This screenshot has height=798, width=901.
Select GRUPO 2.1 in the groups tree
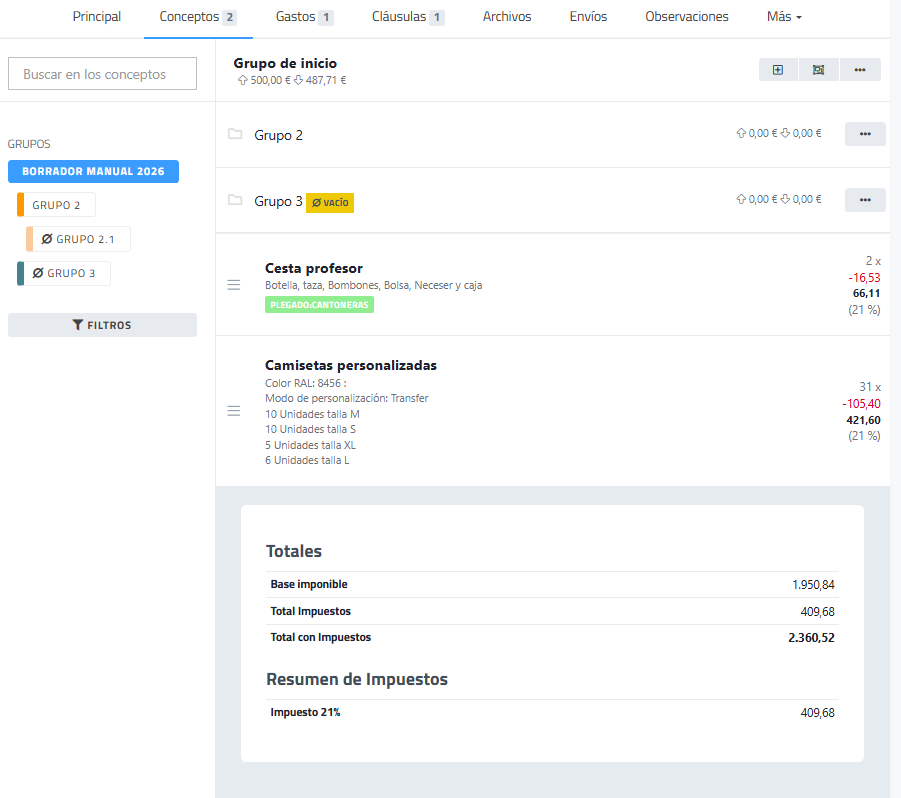(78, 239)
